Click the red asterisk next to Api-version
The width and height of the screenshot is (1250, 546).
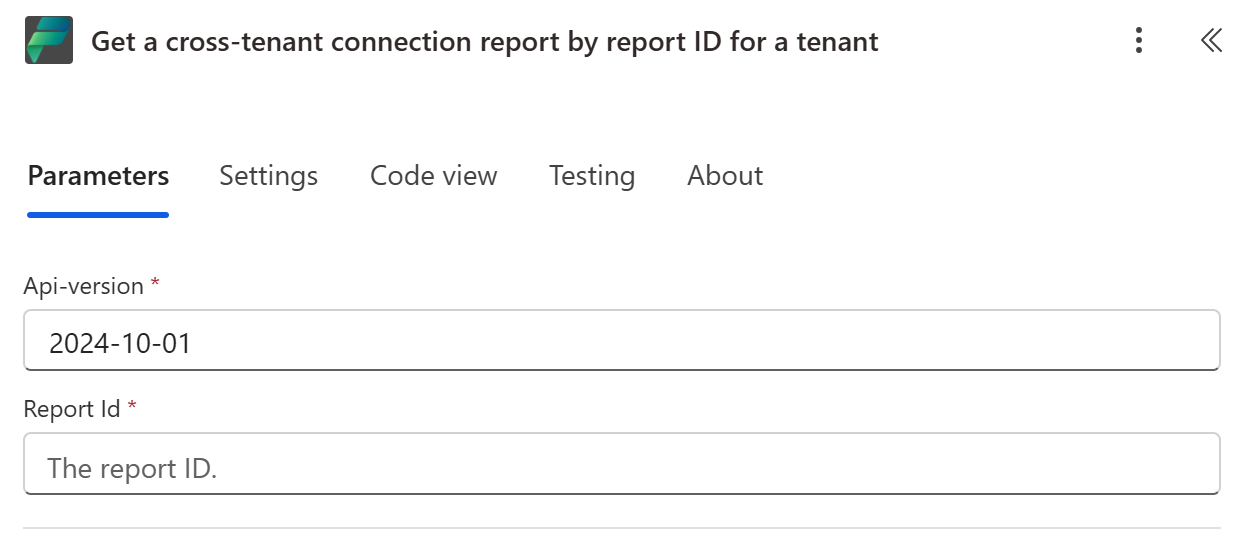tap(155, 285)
